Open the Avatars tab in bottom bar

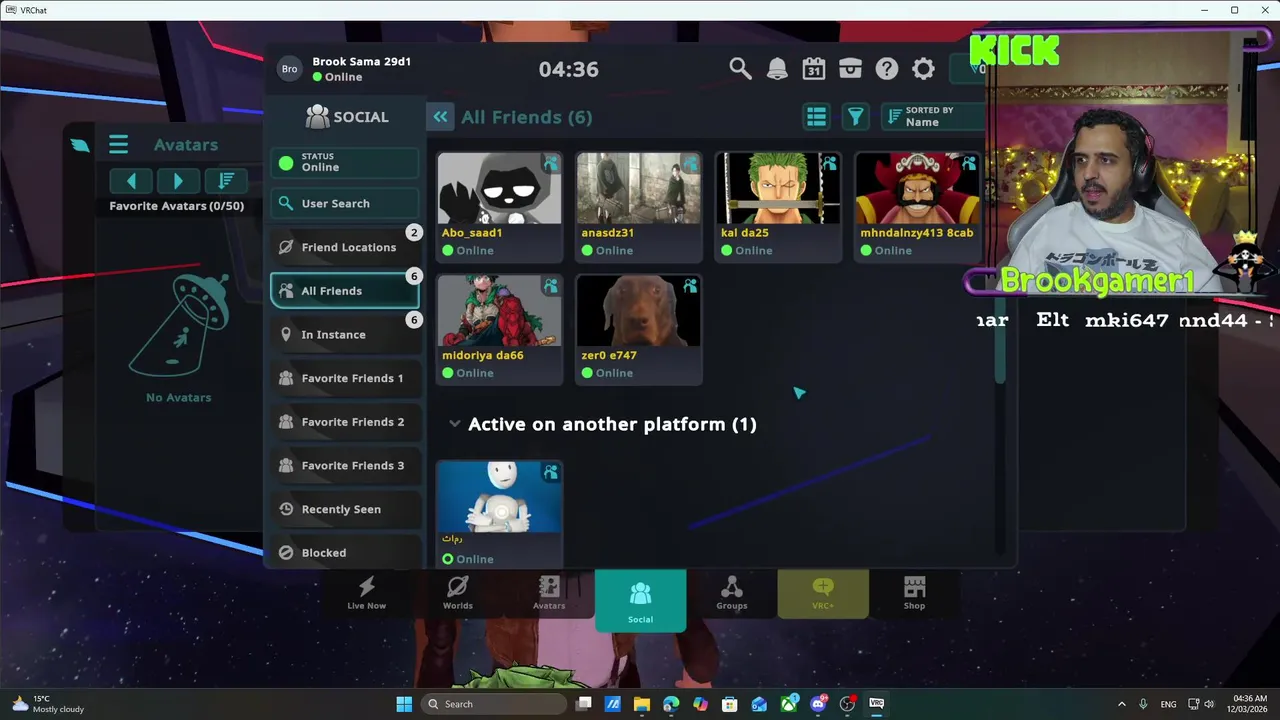tap(549, 593)
